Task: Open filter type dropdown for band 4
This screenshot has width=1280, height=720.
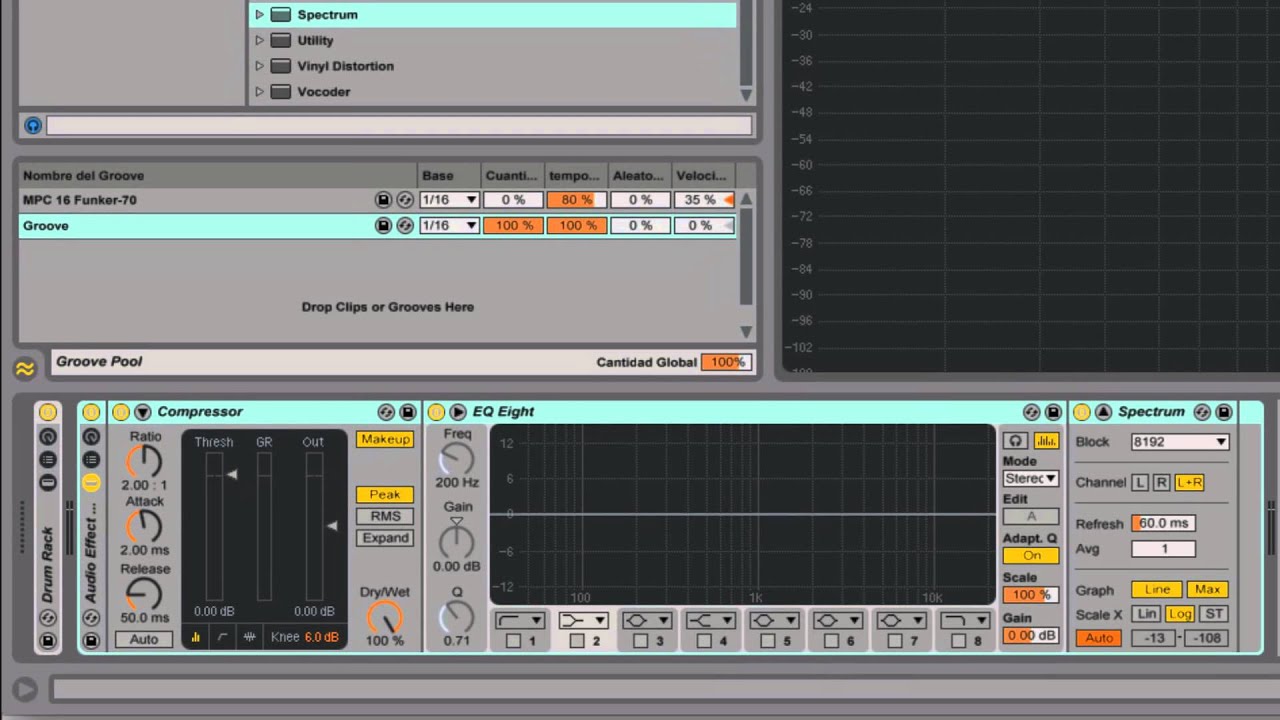Action: pos(711,620)
